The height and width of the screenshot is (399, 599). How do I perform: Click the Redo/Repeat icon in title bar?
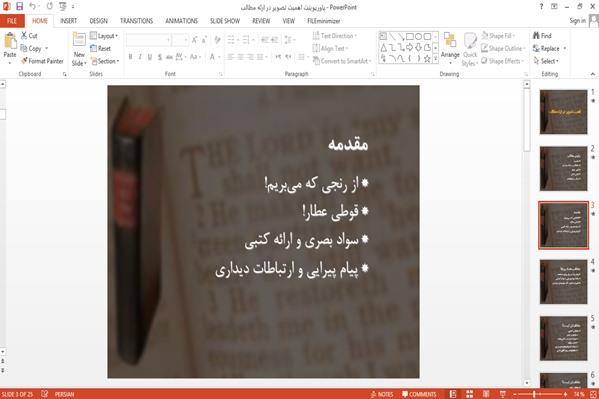point(50,6)
